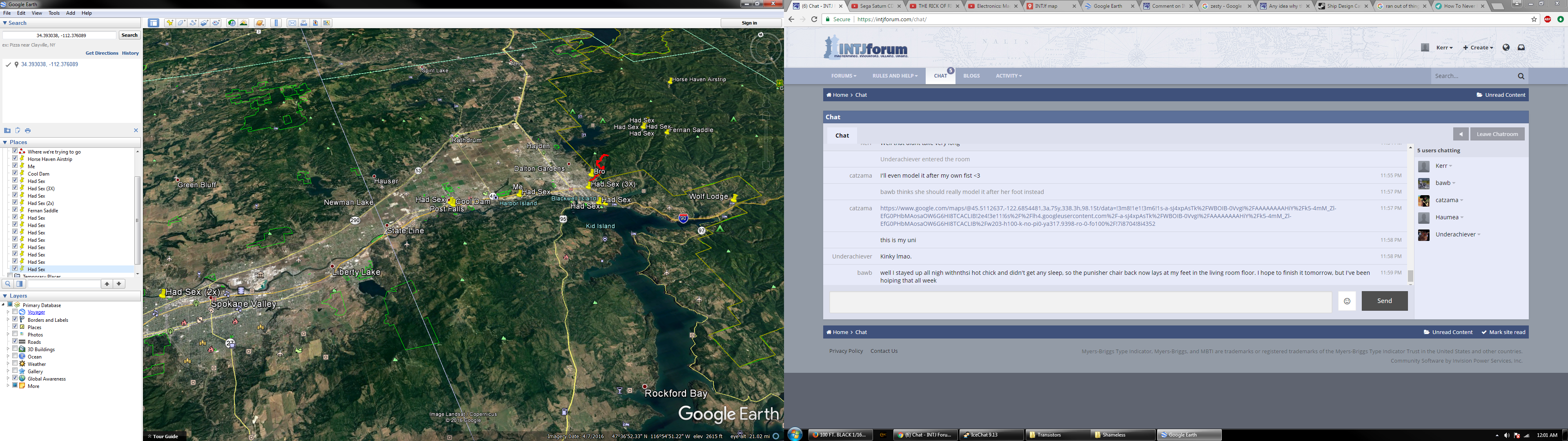1568x441 pixels.
Task: Open emoji picker in chat
Action: (1346, 301)
